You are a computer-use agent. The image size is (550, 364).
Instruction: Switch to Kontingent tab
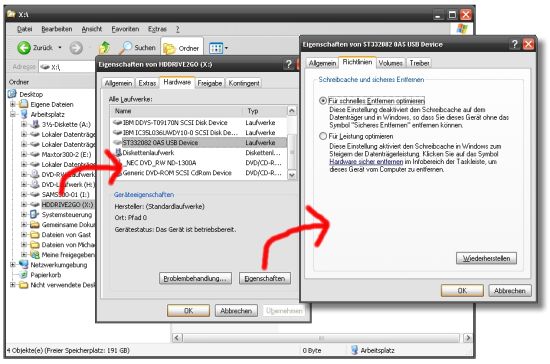tap(244, 83)
